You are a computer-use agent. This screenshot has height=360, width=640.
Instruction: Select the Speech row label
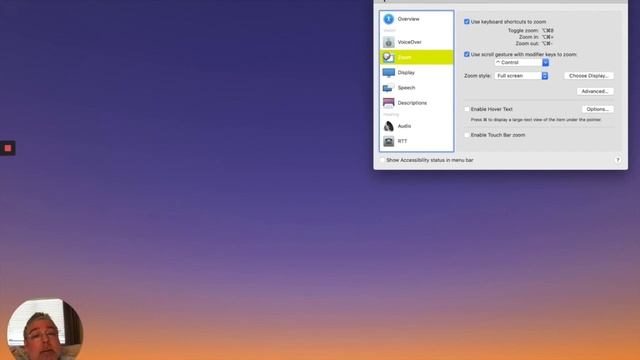click(406, 88)
